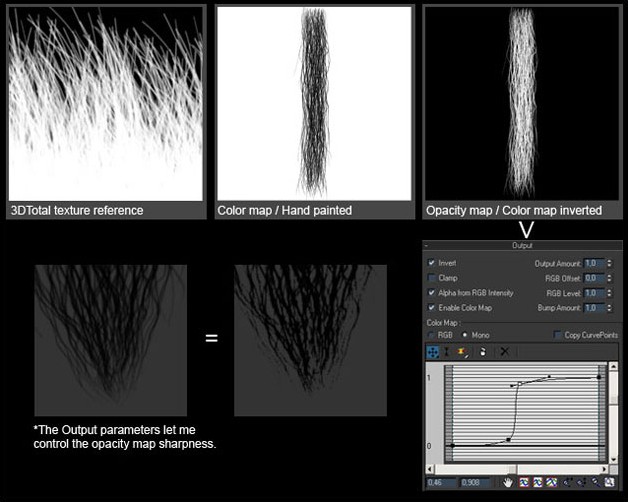This screenshot has height=502, width=628.
Task: Click the curve point Y value 0,908 field
Action: click(475, 482)
